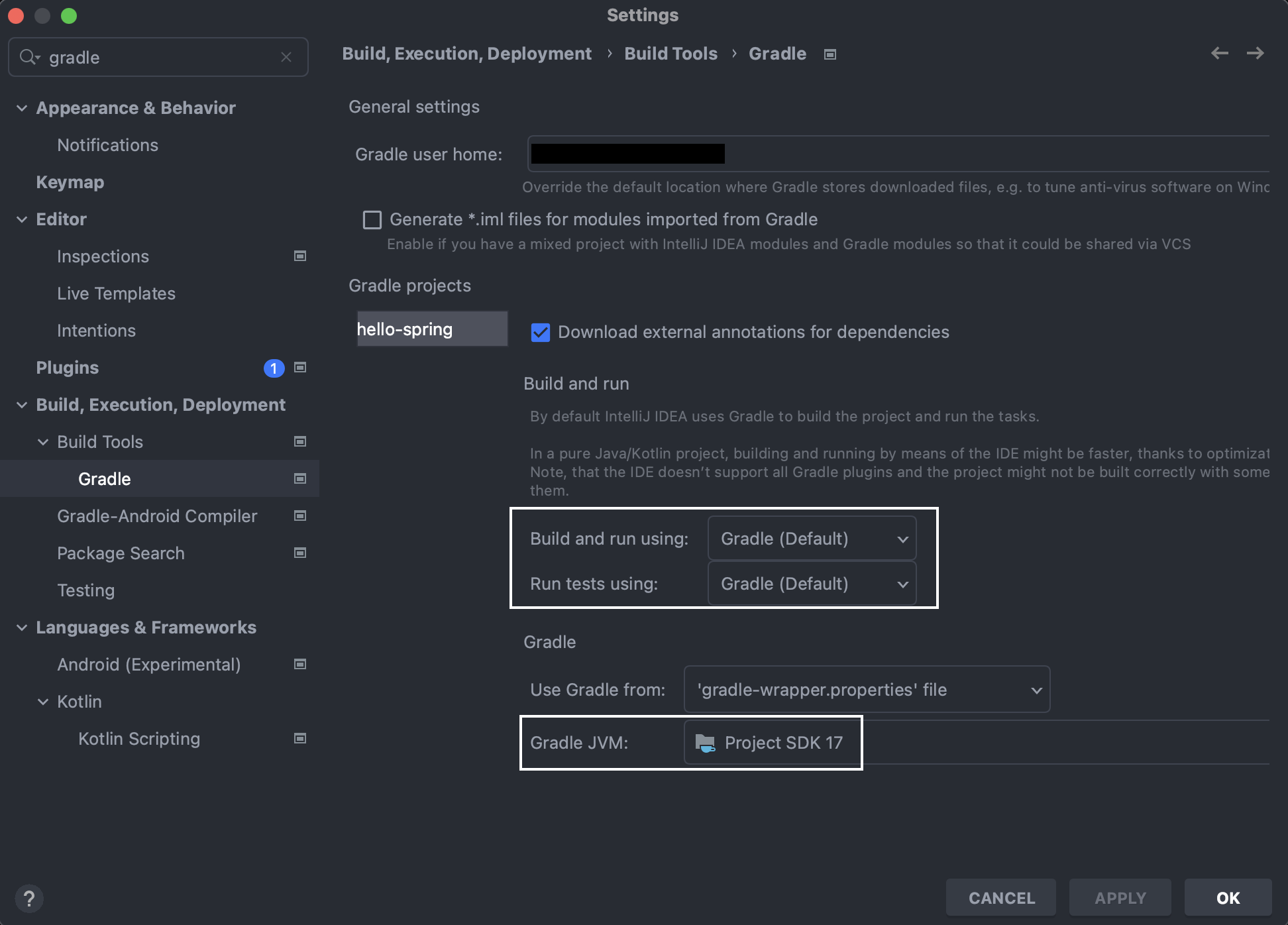The width and height of the screenshot is (1288, 925).
Task: Select Gradle-Android Compiler in settings tree
Action: (x=157, y=516)
